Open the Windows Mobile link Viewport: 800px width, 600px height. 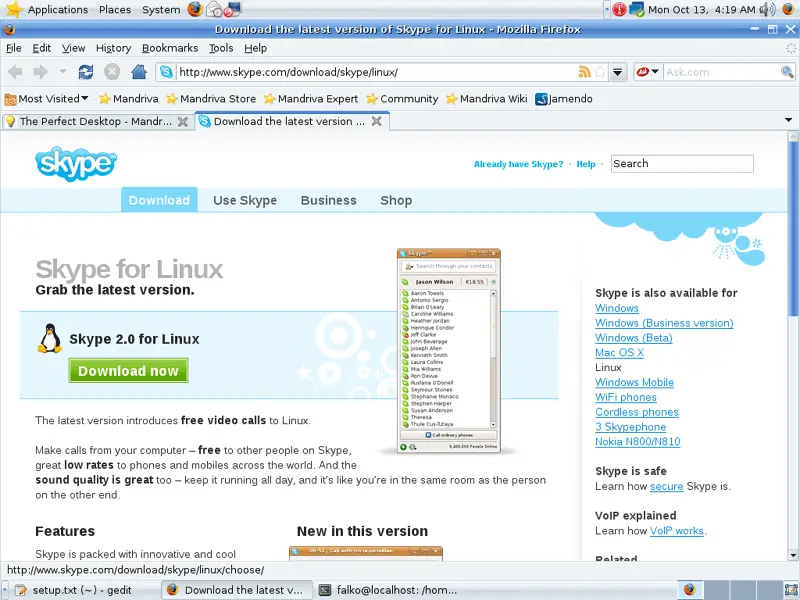[634, 382]
